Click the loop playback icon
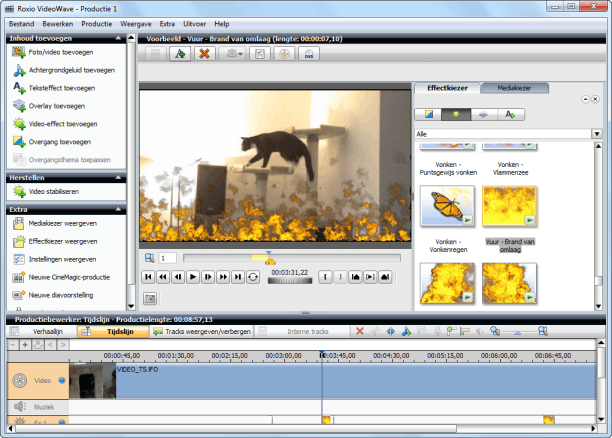This screenshot has height=438, width=612. tap(253, 276)
